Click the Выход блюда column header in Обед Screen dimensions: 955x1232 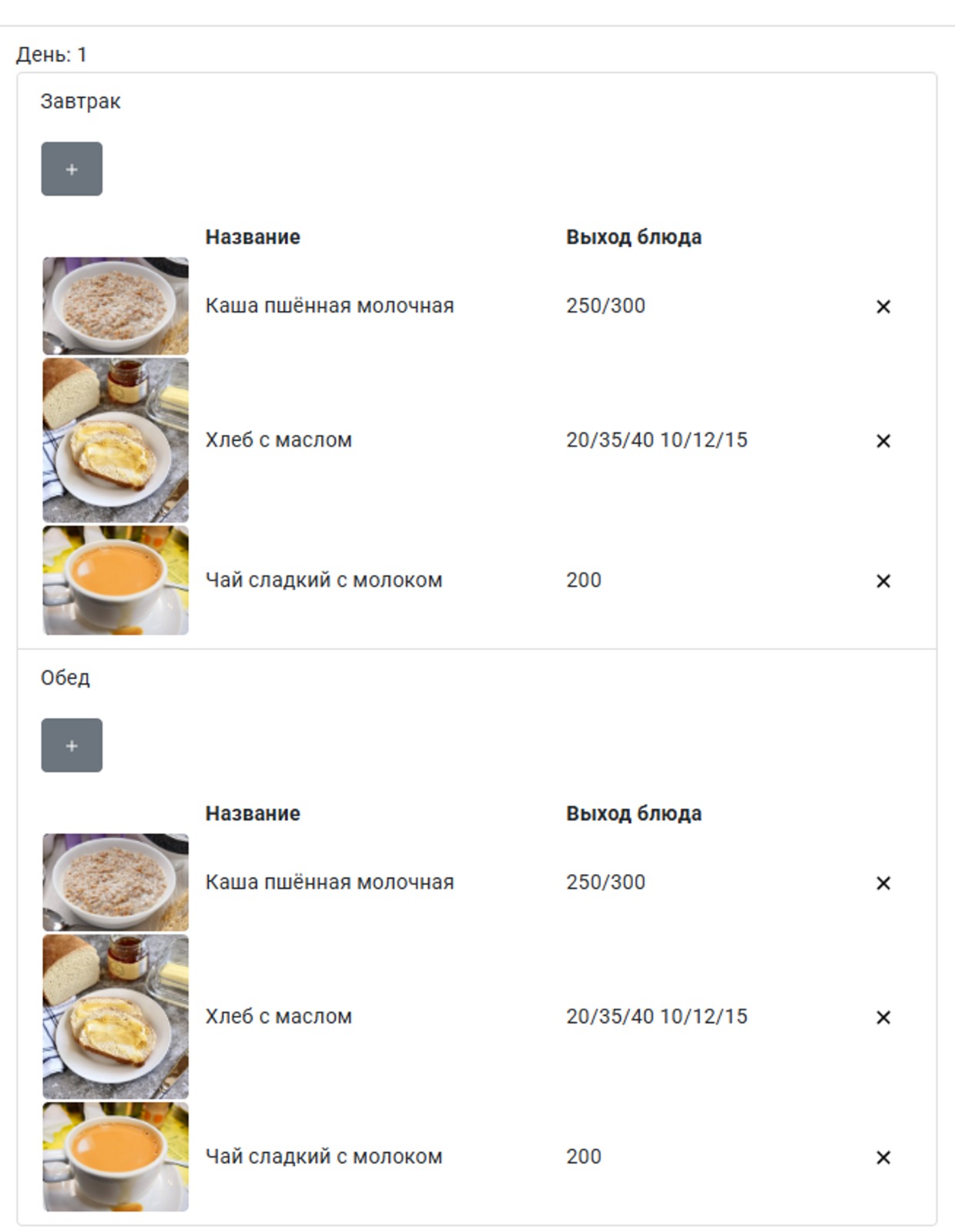click(634, 813)
